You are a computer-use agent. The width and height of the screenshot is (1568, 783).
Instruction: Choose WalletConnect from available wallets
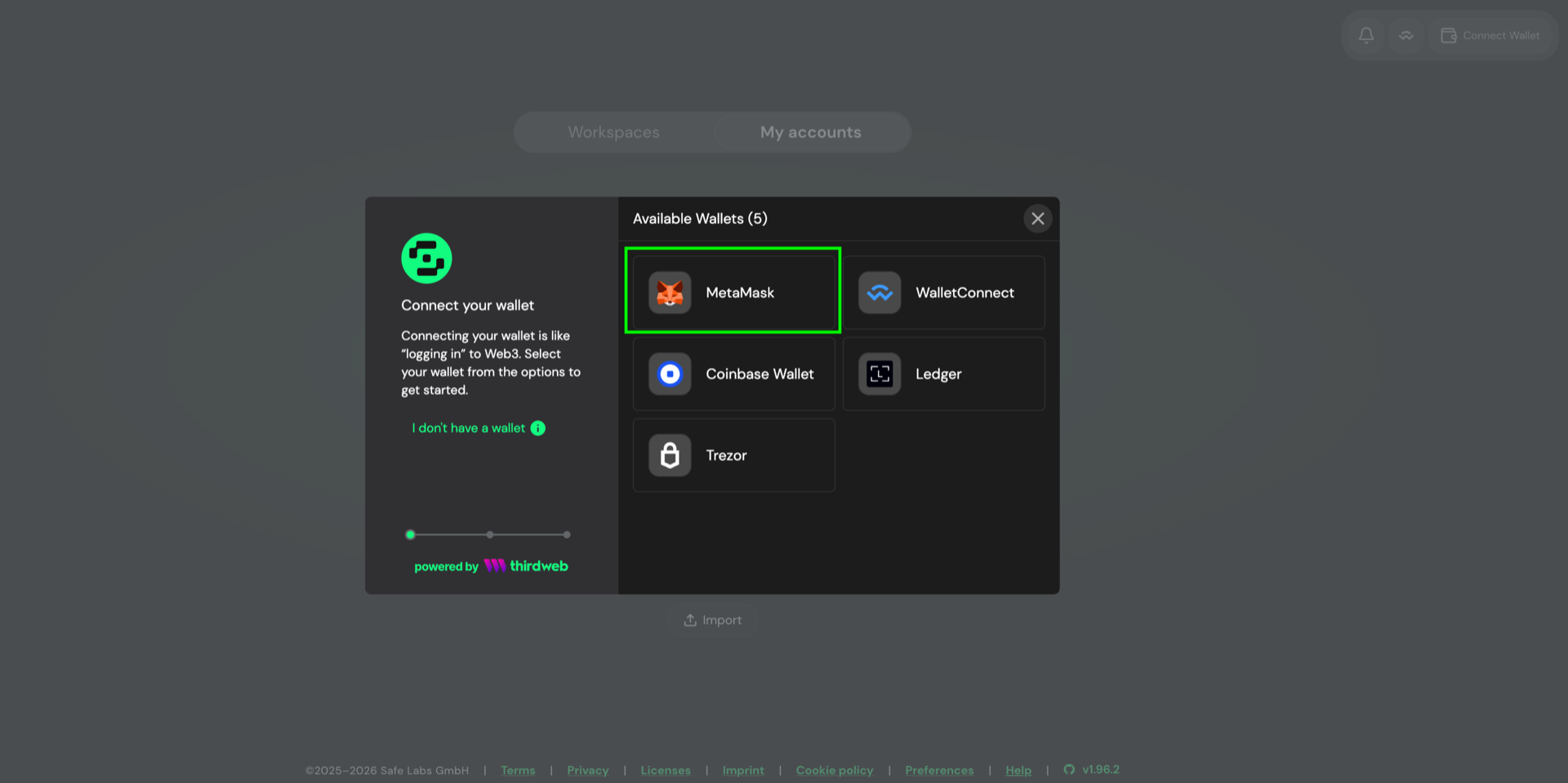coord(943,292)
